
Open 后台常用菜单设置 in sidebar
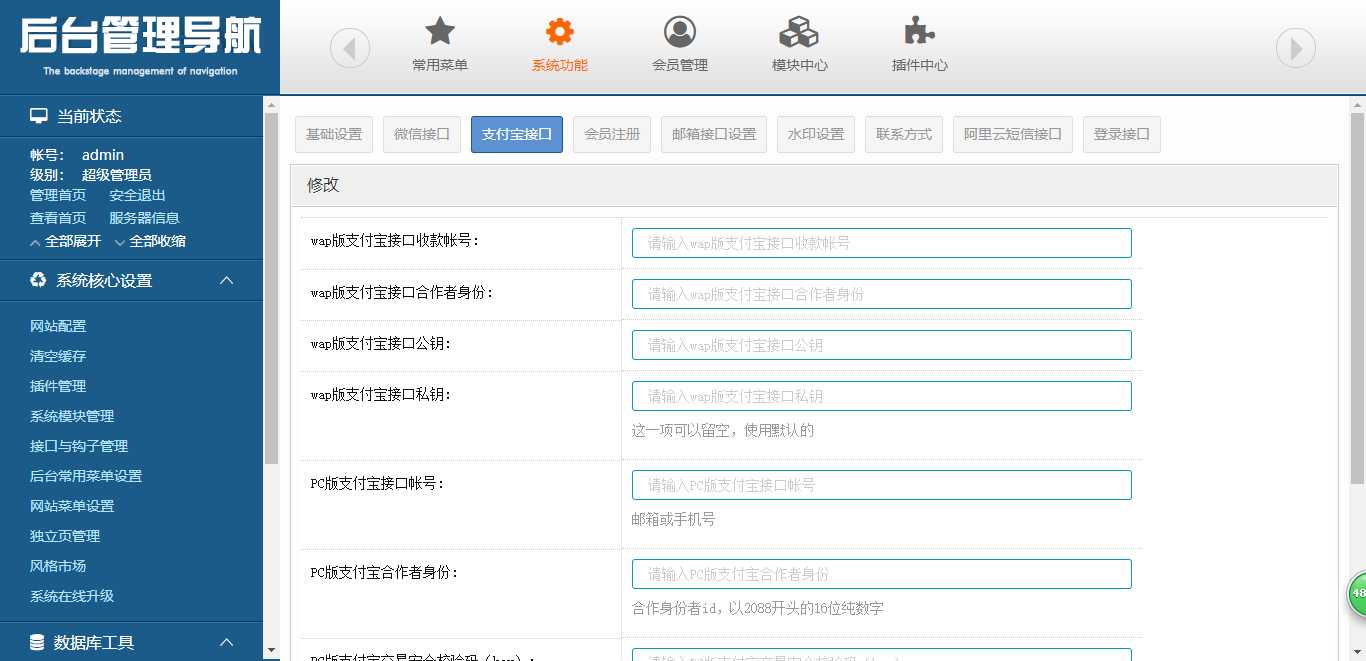coord(86,476)
